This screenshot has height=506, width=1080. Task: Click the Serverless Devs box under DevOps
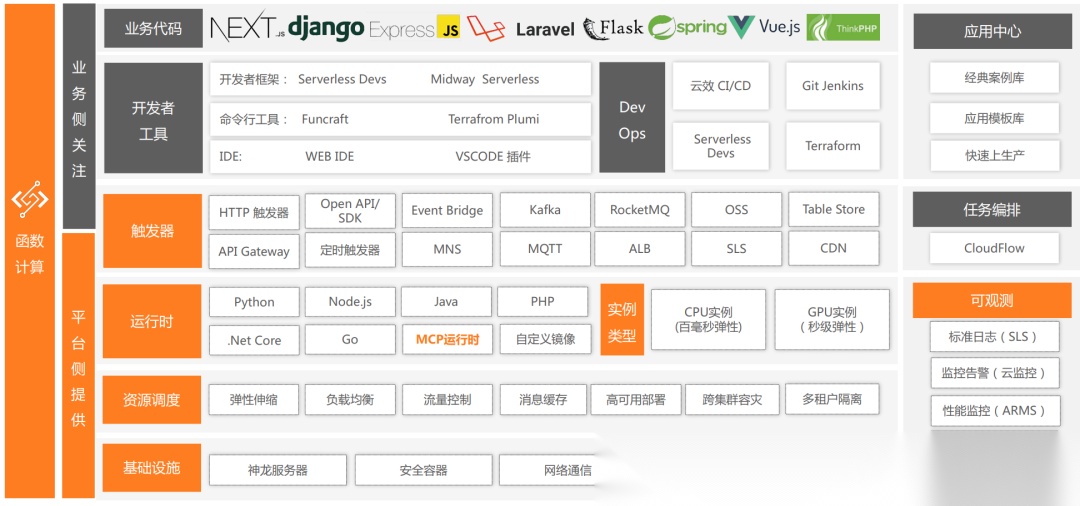click(x=720, y=146)
